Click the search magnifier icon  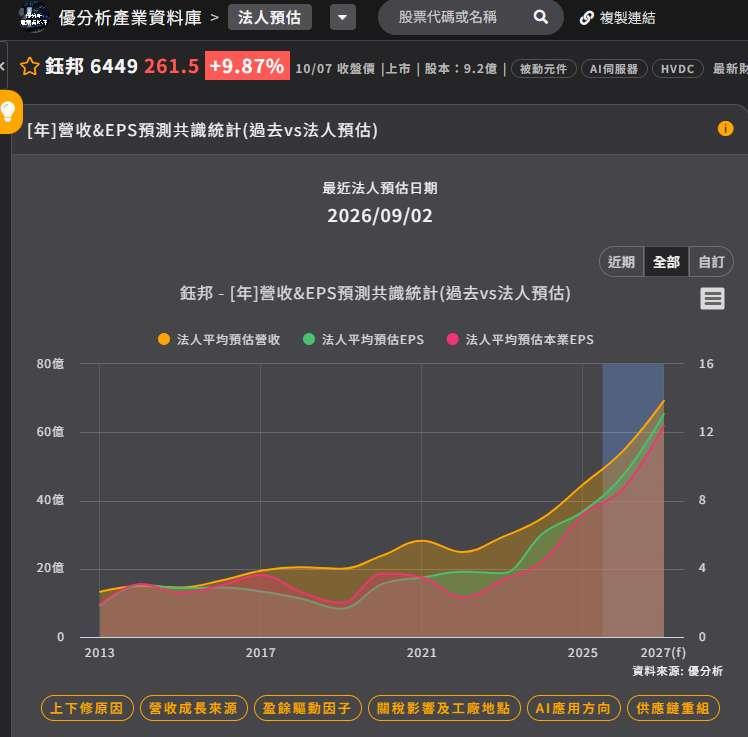540,18
